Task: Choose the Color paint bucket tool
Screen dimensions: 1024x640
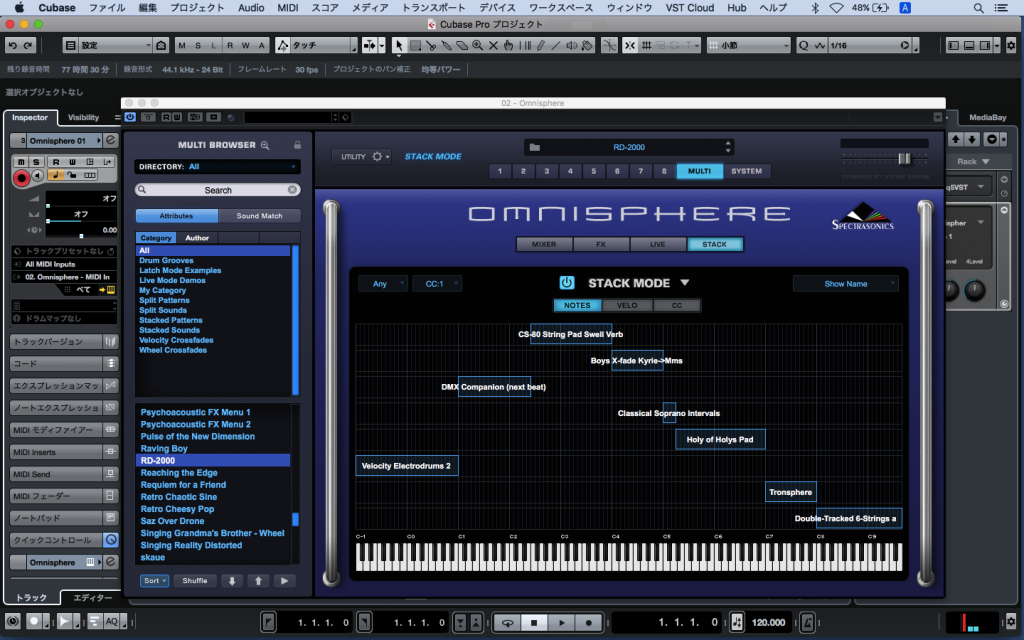Action: click(587, 45)
